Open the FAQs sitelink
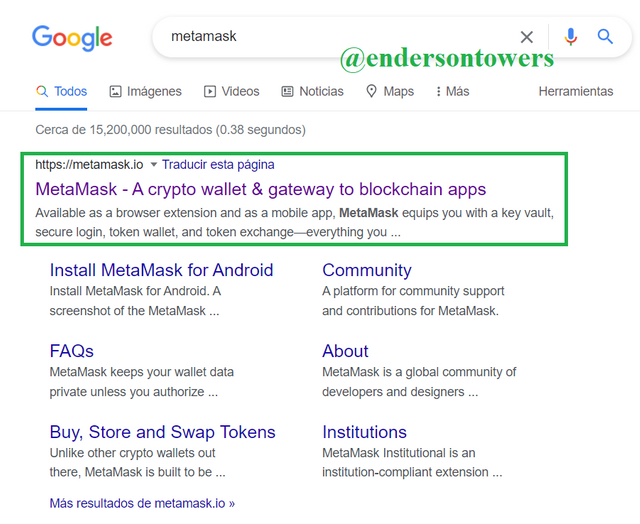Image resolution: width=640 pixels, height=524 pixels. pyautogui.click(x=72, y=351)
